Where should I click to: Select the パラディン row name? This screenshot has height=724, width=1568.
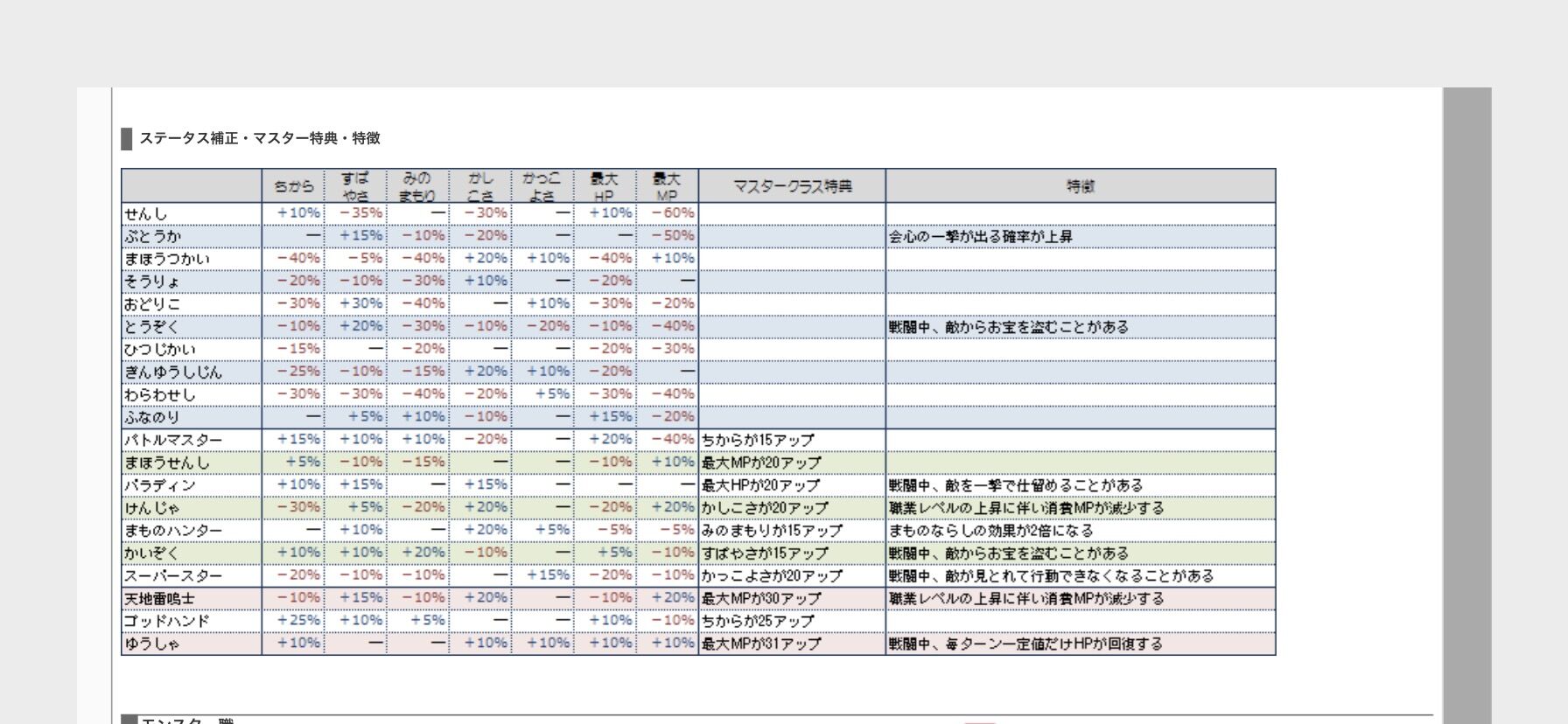tap(159, 486)
